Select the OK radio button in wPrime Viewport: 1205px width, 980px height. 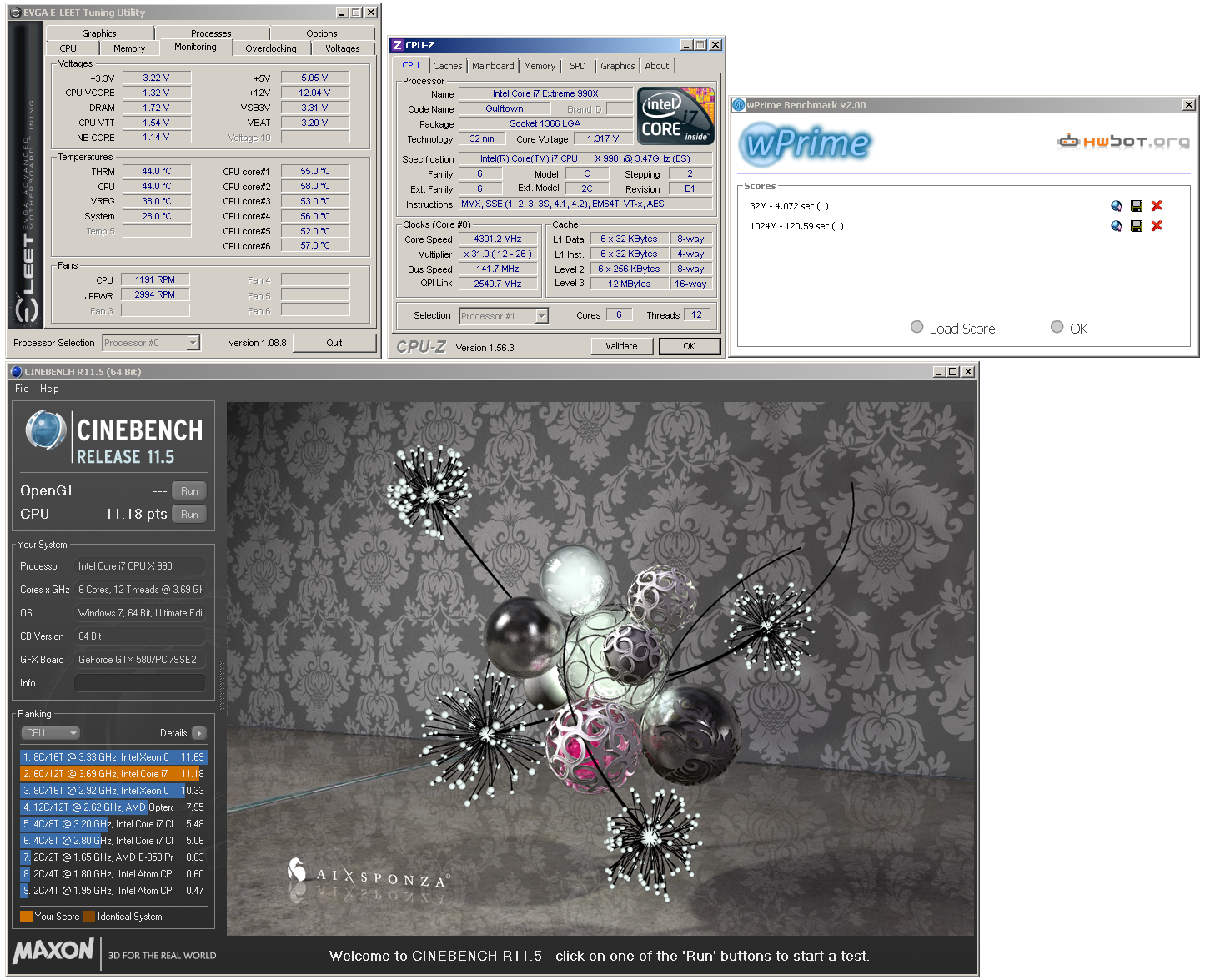tap(1057, 327)
